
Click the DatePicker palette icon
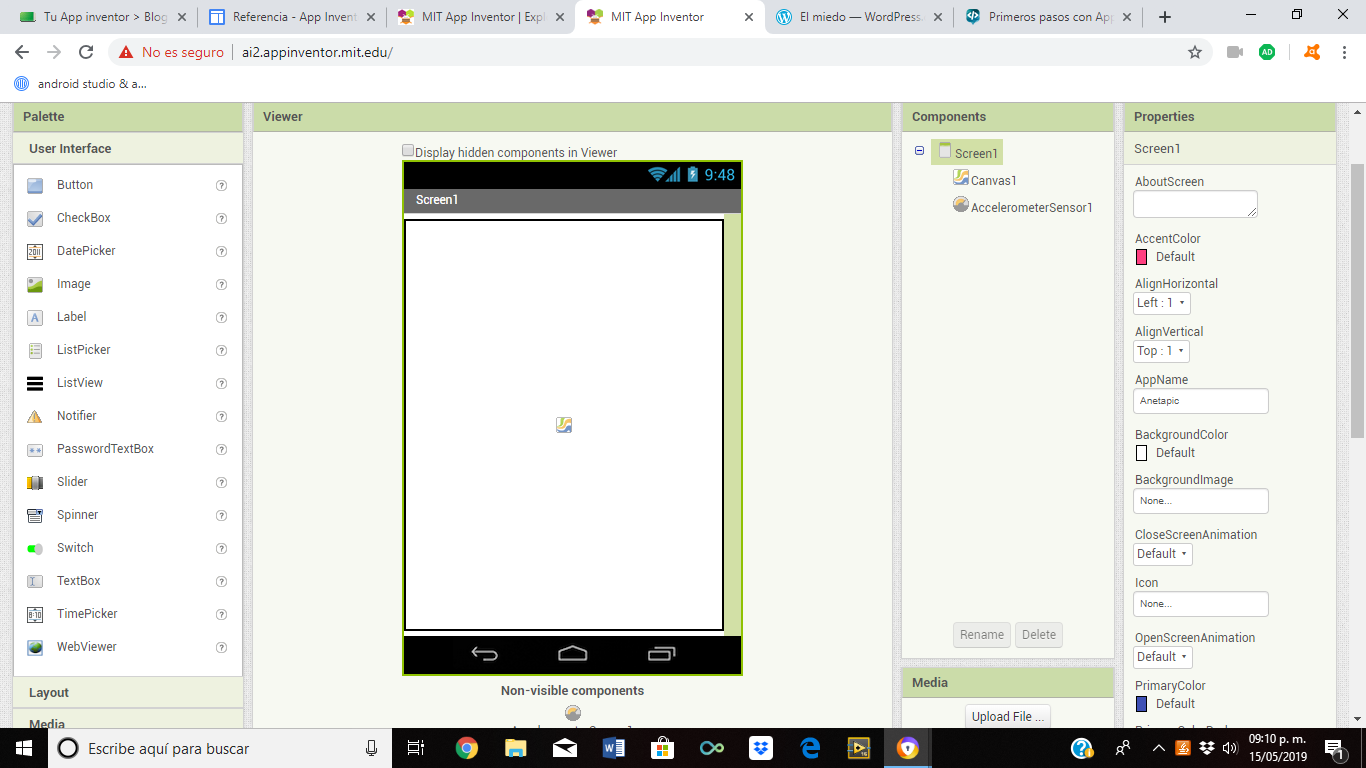35,251
